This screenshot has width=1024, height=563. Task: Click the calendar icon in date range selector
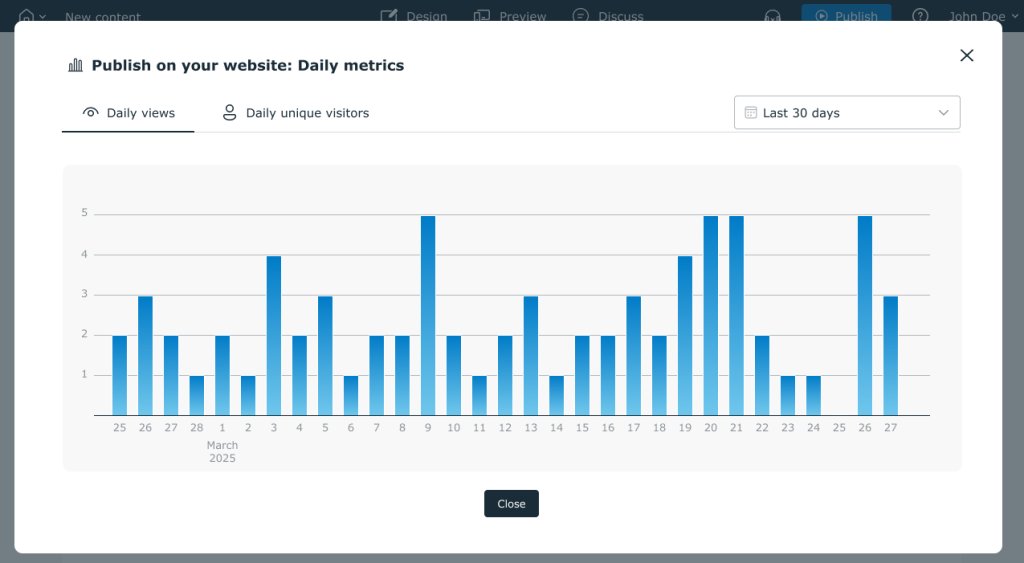tap(751, 113)
